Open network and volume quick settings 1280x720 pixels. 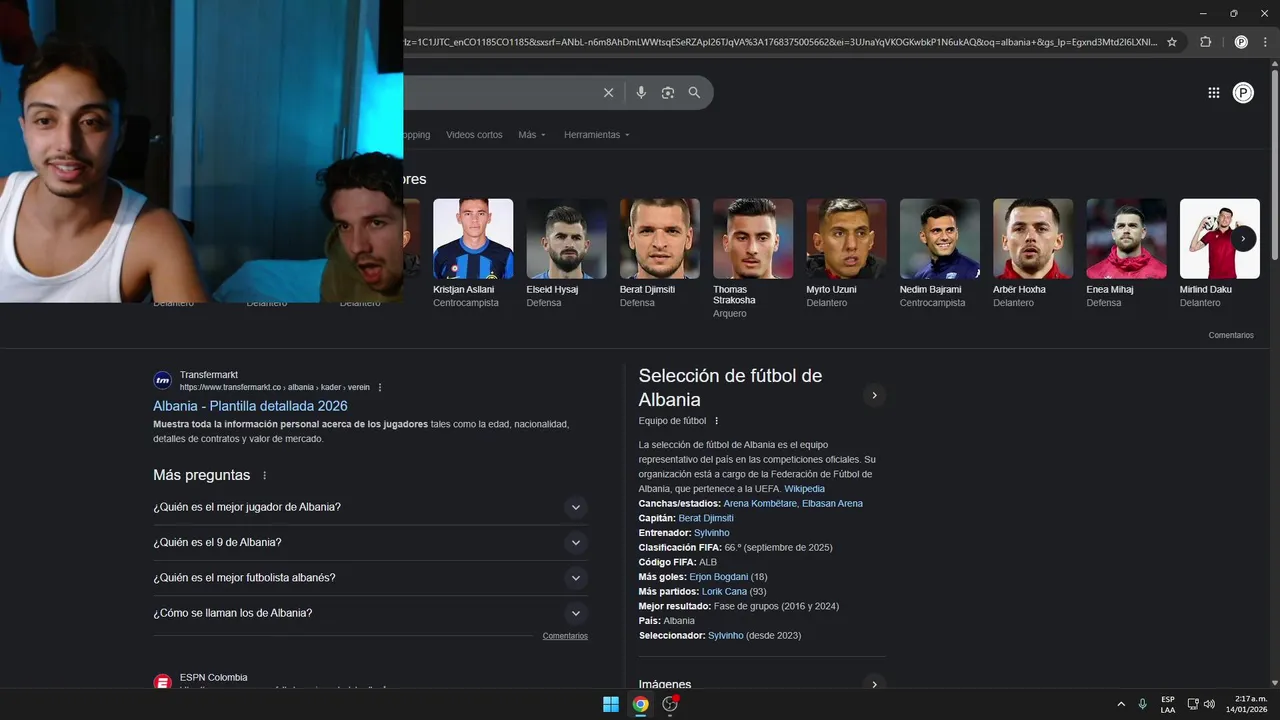pyautogui.click(x=1201, y=704)
